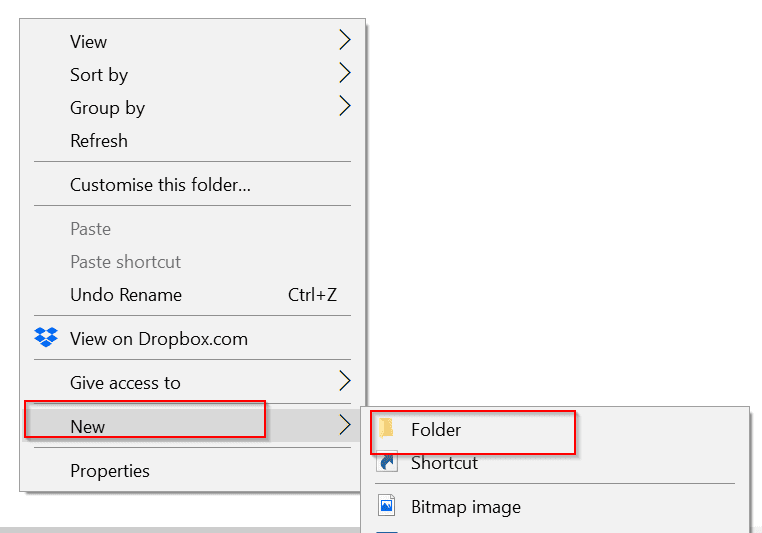Click the Give access to label
The width and height of the screenshot is (762, 533).
(x=125, y=383)
